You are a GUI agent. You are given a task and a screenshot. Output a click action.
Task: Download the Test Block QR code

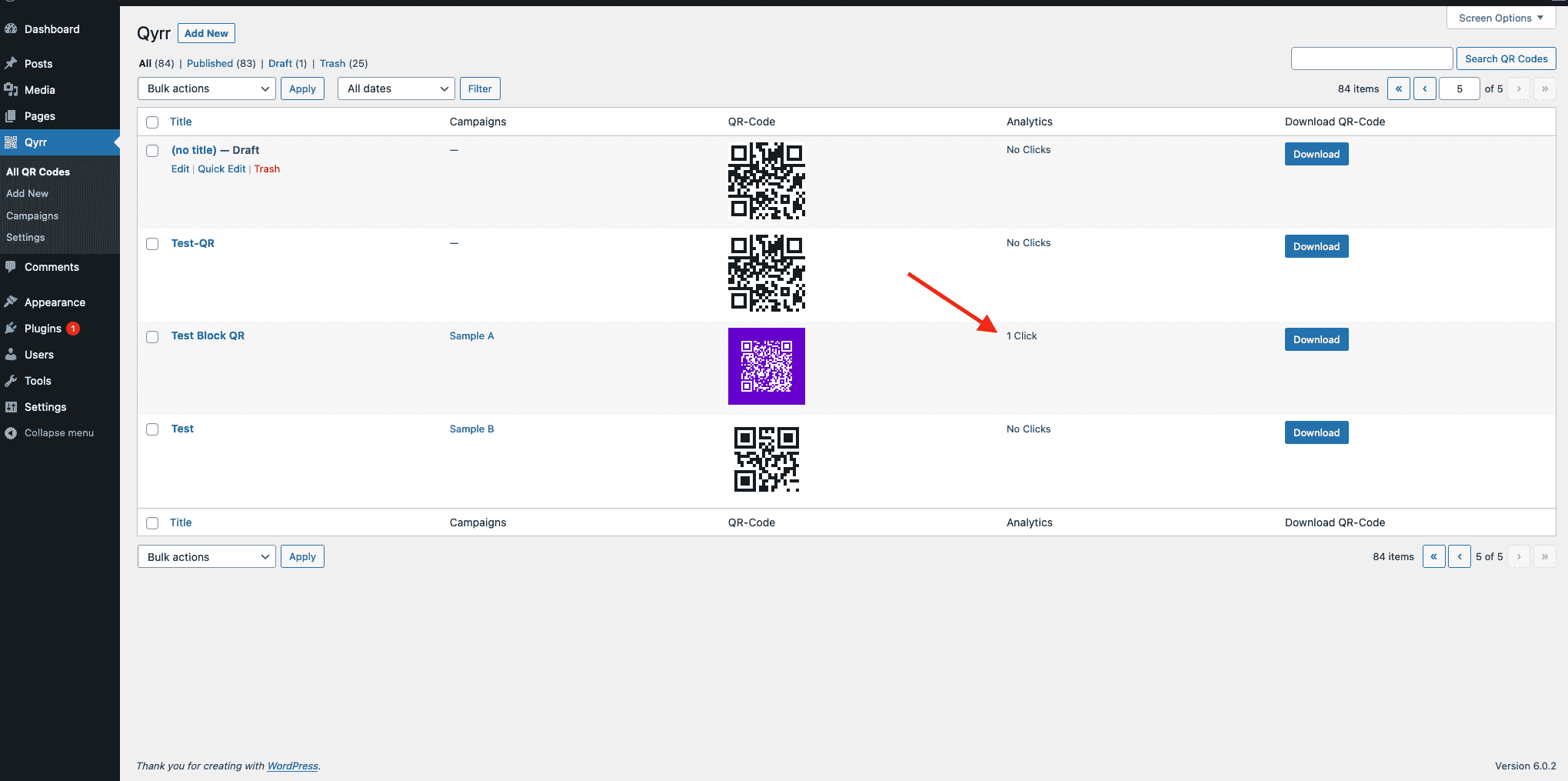pyautogui.click(x=1316, y=339)
